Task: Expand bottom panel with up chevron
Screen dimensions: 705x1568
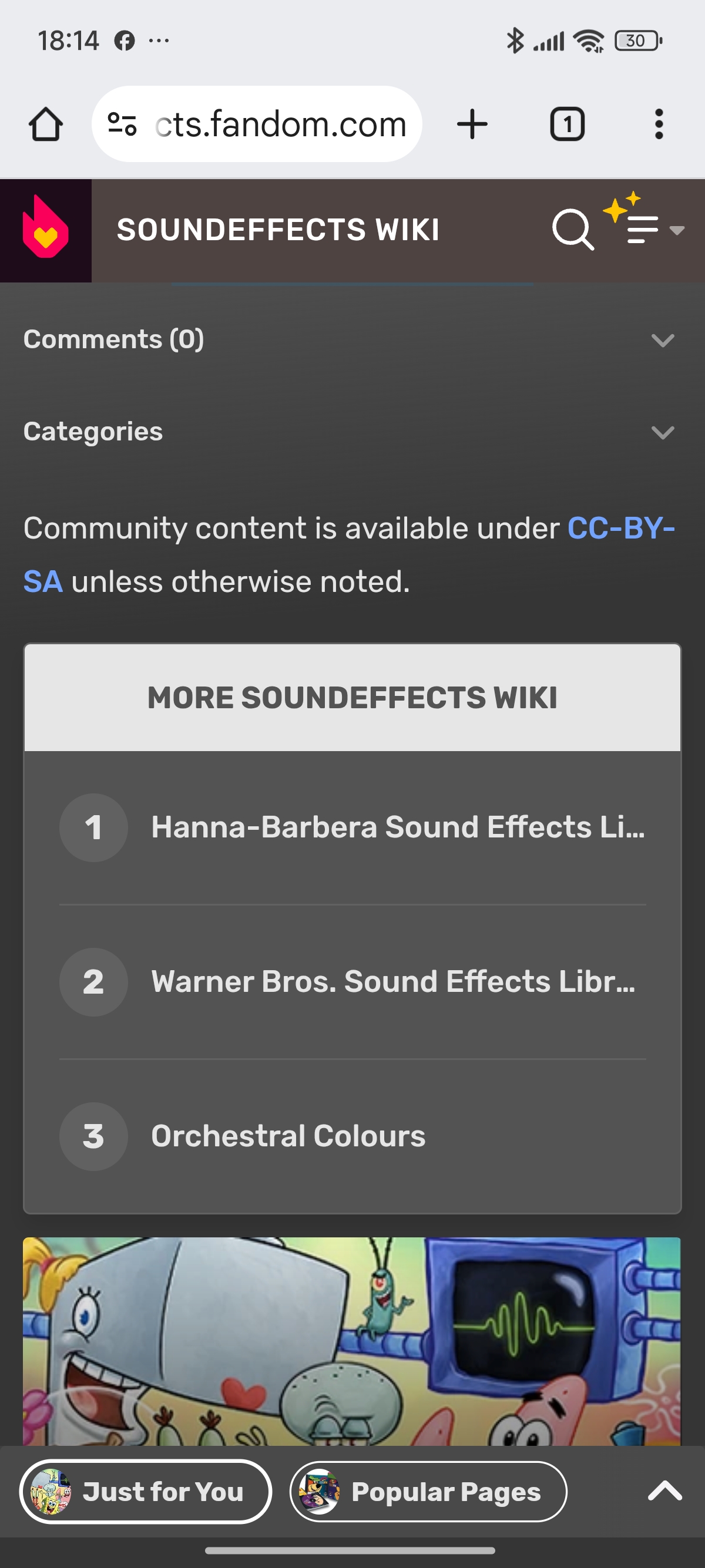Action: [x=665, y=1492]
